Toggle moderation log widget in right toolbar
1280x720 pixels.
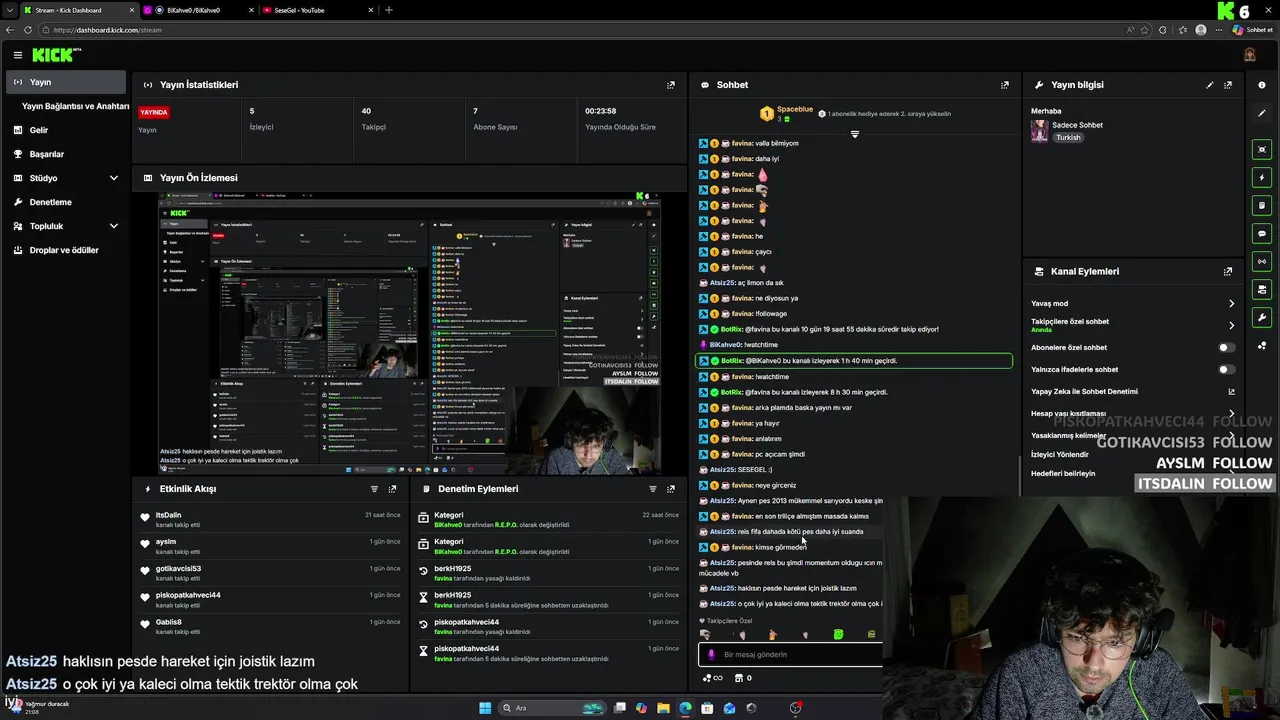click(1262, 205)
